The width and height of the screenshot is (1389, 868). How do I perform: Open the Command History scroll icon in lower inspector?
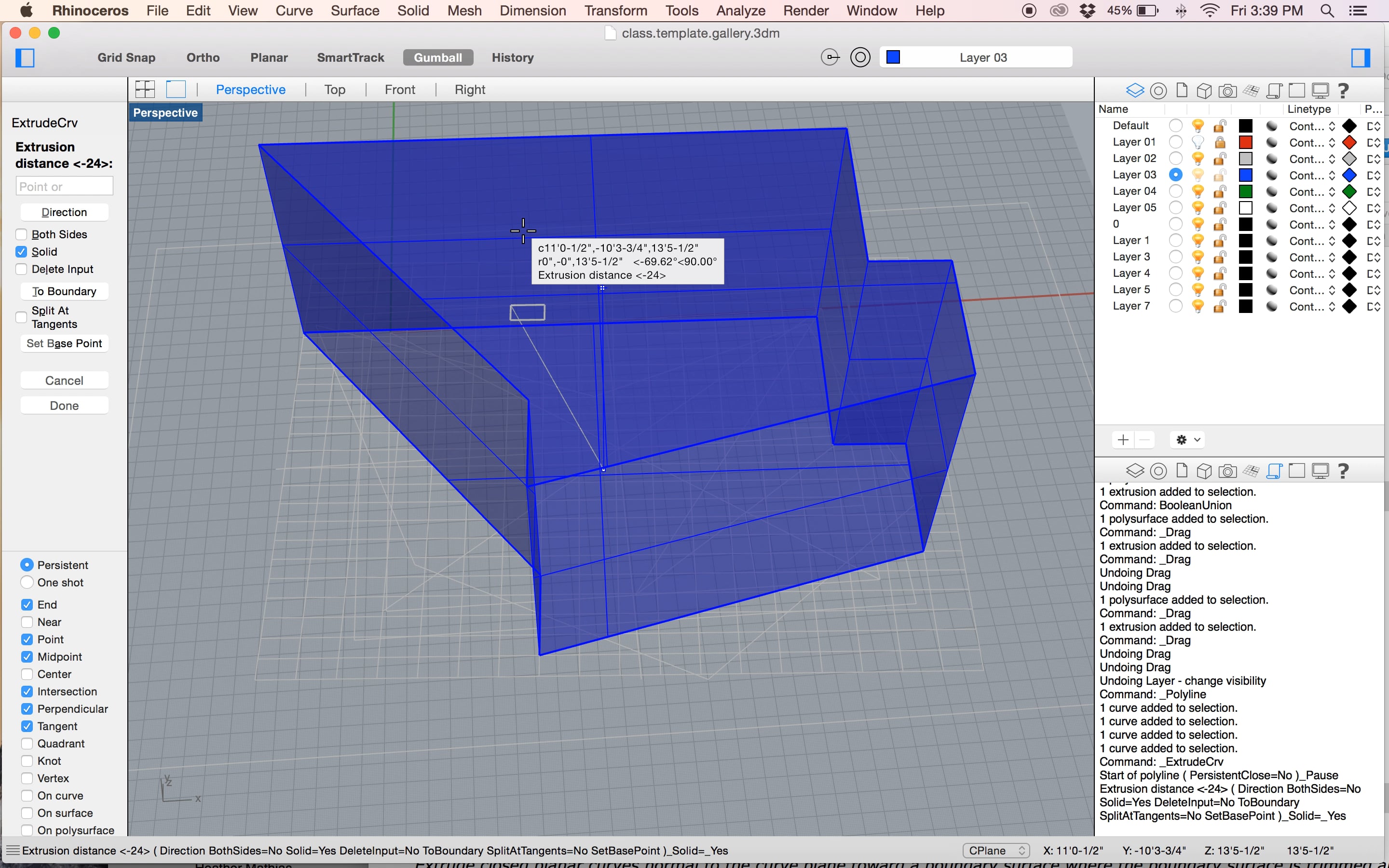pos(1274,471)
